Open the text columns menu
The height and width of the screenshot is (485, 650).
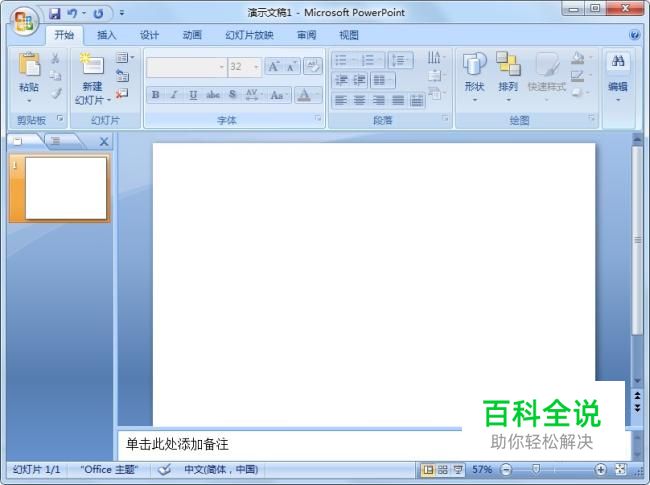pos(382,80)
